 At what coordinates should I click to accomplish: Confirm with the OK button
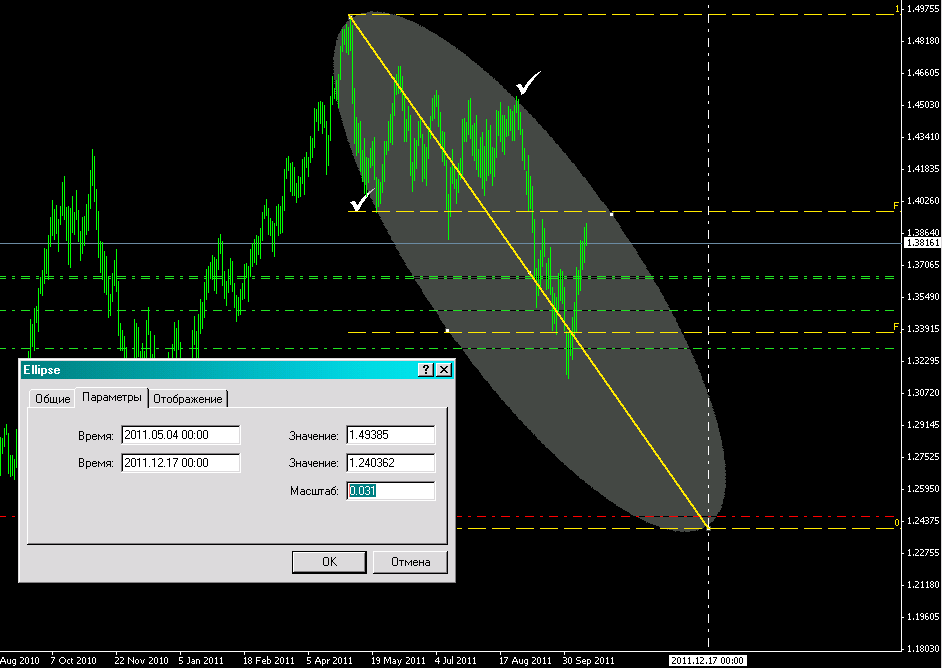329,562
